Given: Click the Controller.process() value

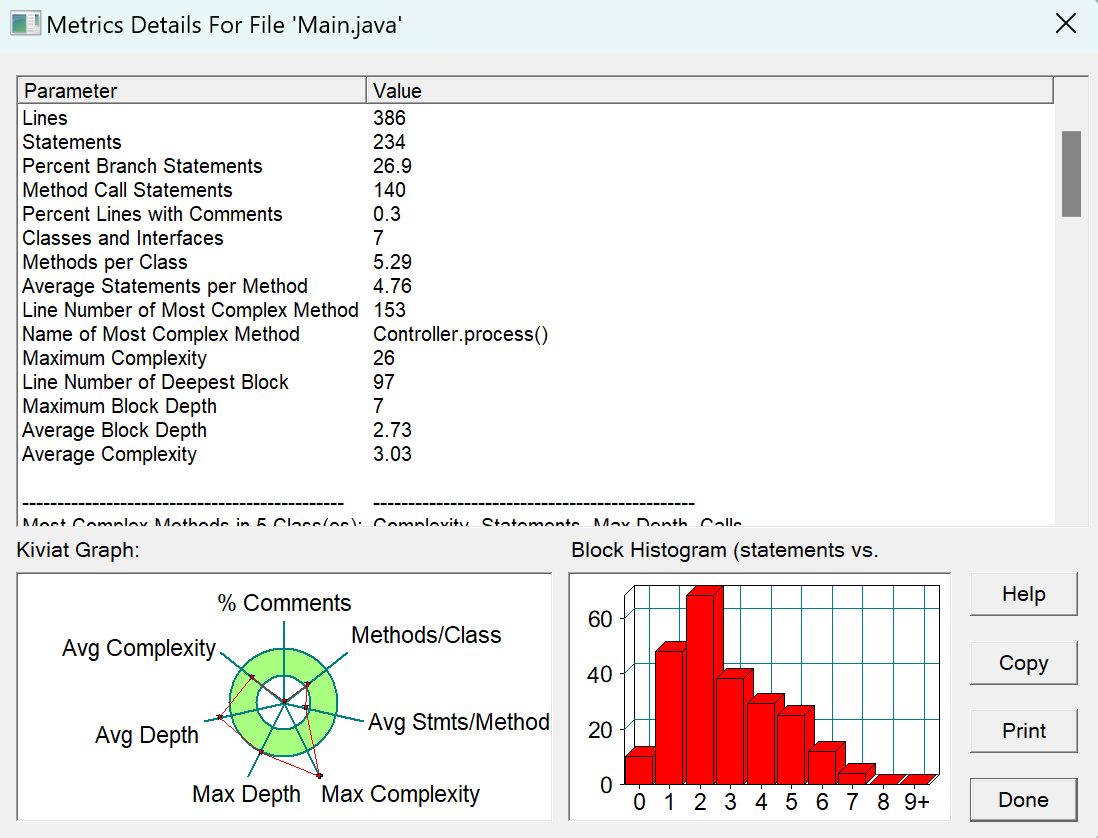Looking at the screenshot, I should pyautogui.click(x=460, y=334).
